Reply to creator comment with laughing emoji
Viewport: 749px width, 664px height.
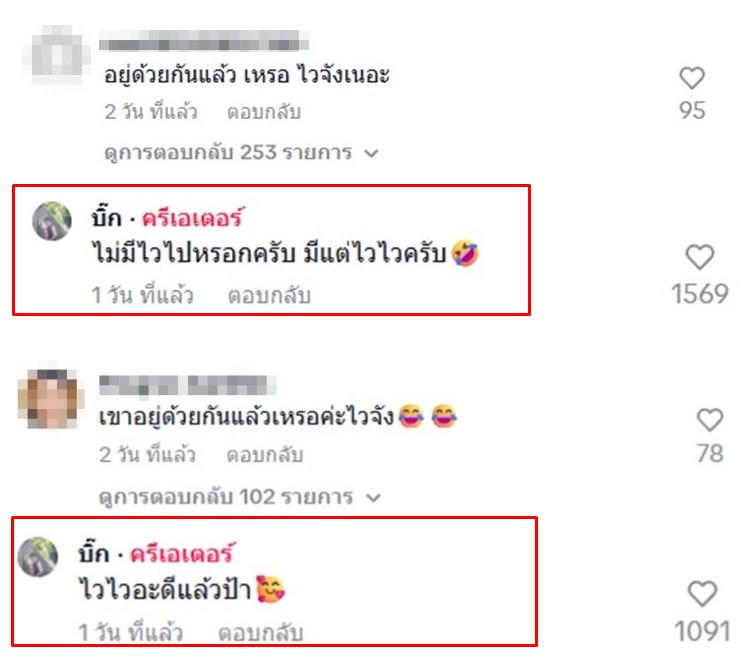click(x=269, y=296)
